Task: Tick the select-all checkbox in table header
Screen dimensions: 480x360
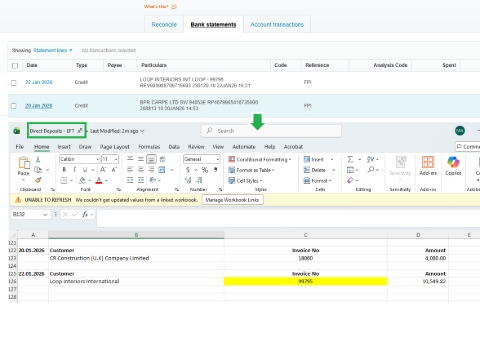Action: tap(15, 66)
